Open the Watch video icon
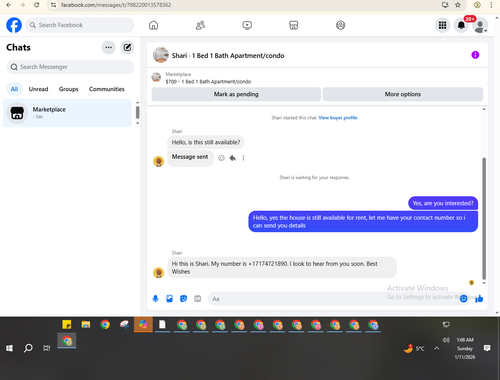Viewport: 500px width, 380px height. pos(247,25)
